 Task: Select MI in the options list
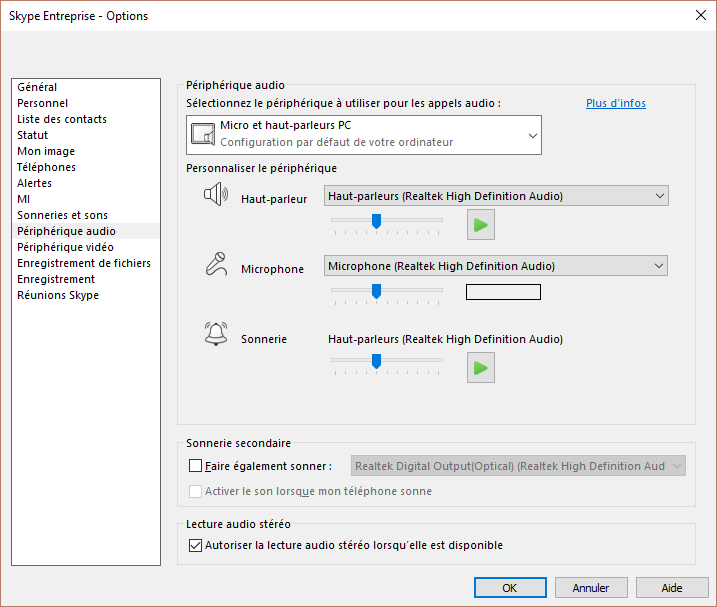86,199
